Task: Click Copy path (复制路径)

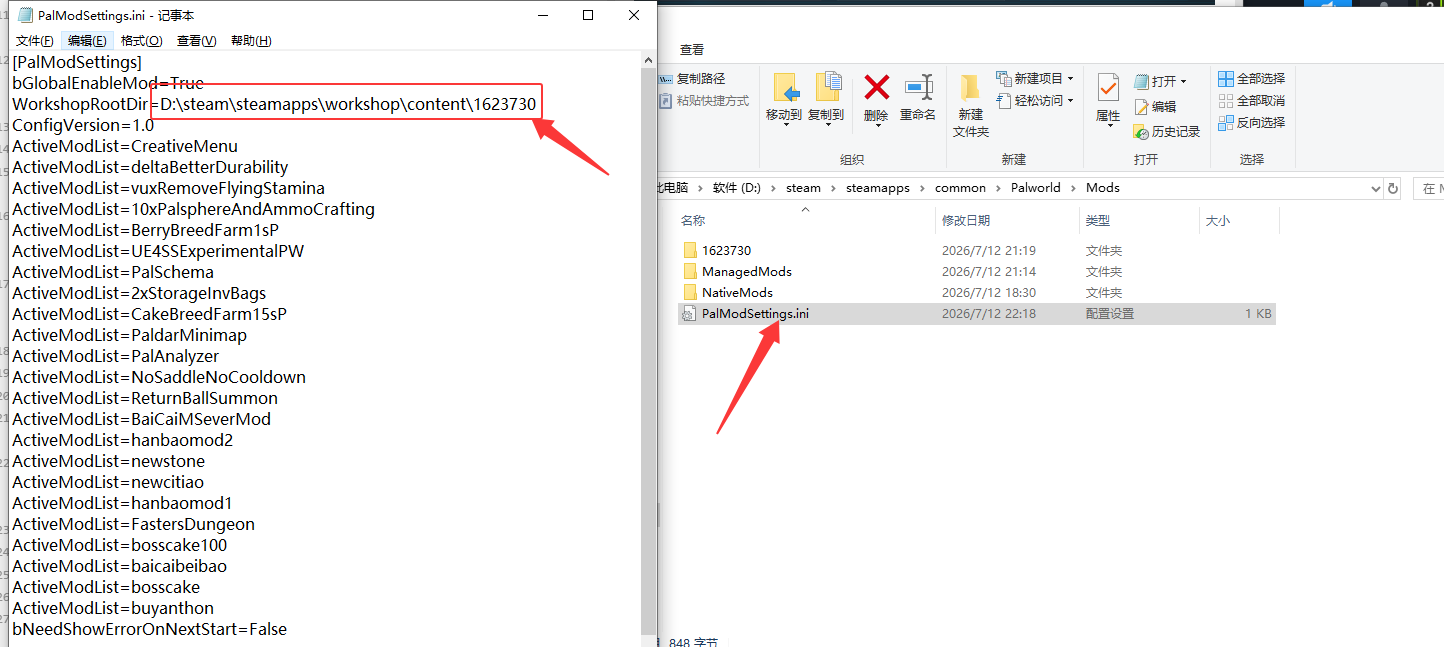Action: (x=692, y=79)
